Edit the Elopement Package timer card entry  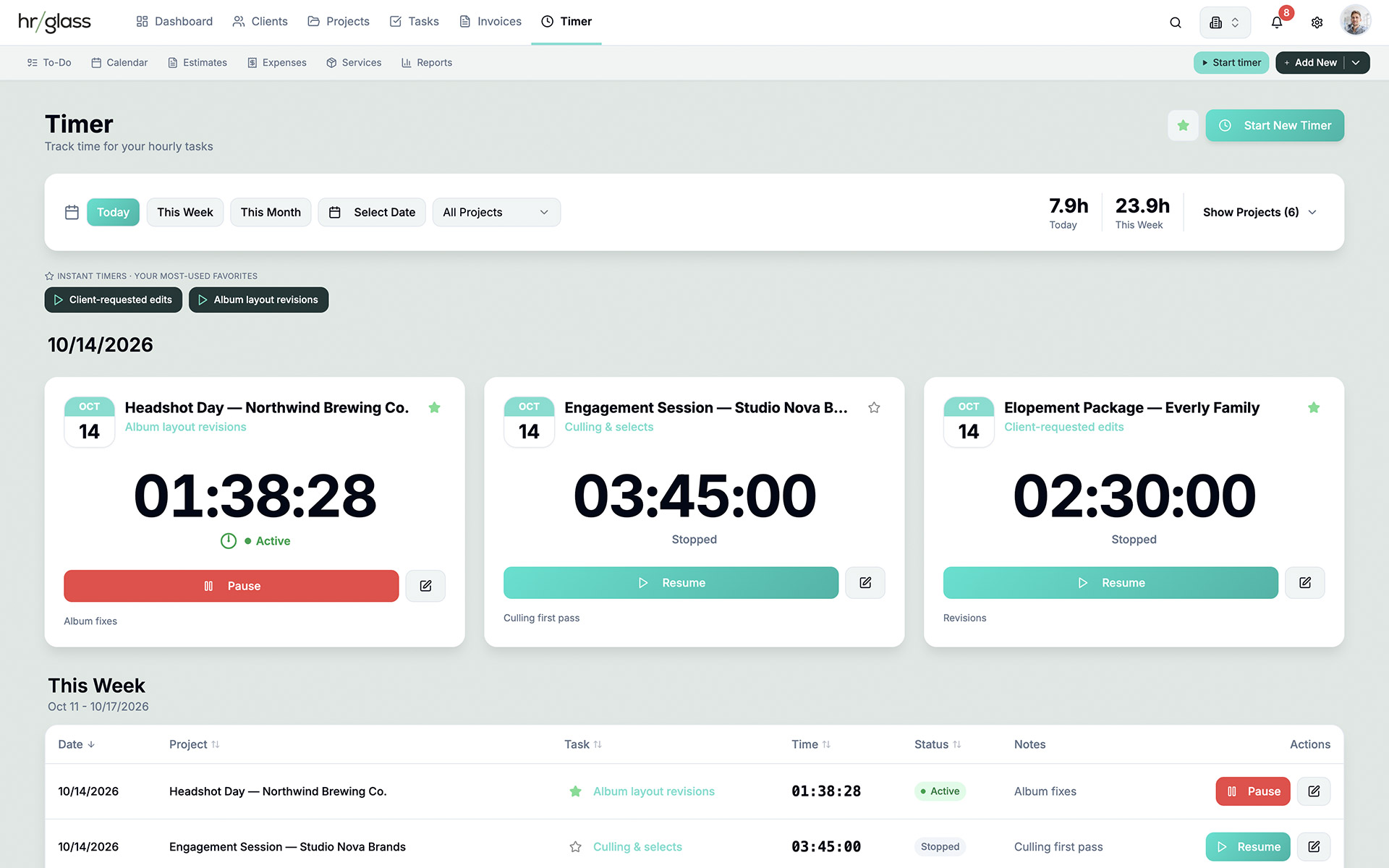(x=1305, y=583)
